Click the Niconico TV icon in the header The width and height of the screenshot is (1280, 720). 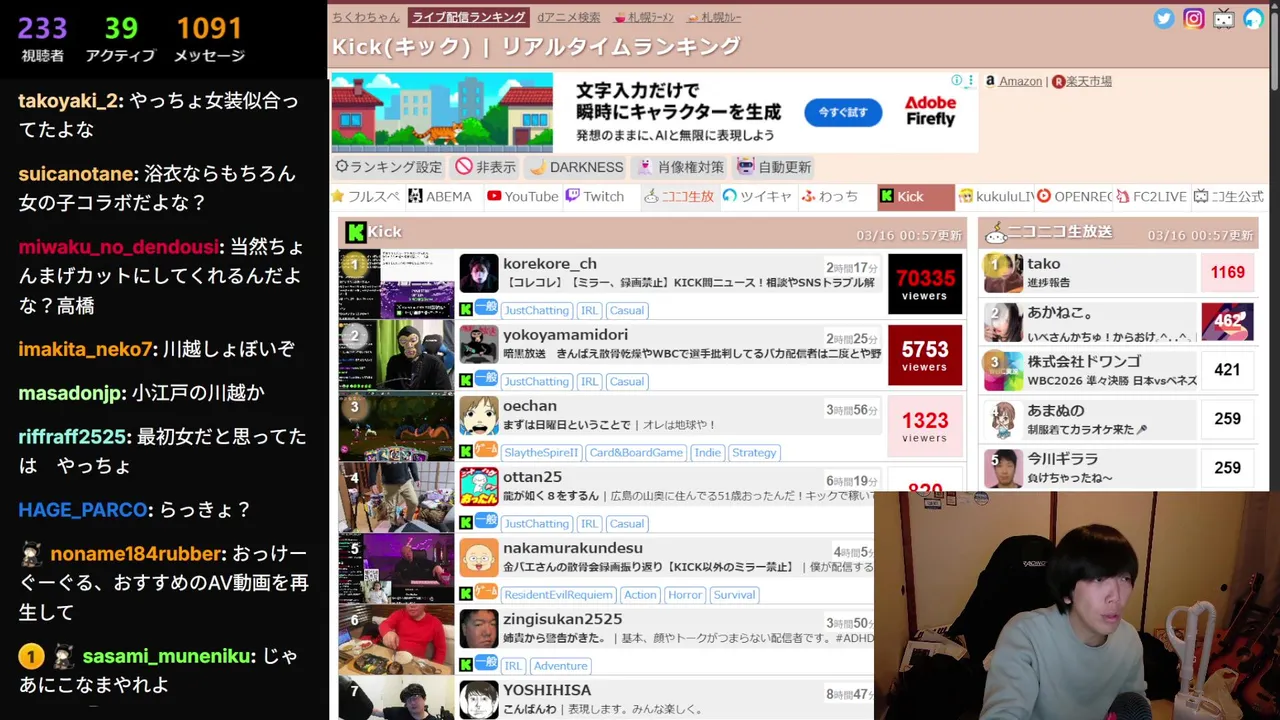(x=1224, y=18)
